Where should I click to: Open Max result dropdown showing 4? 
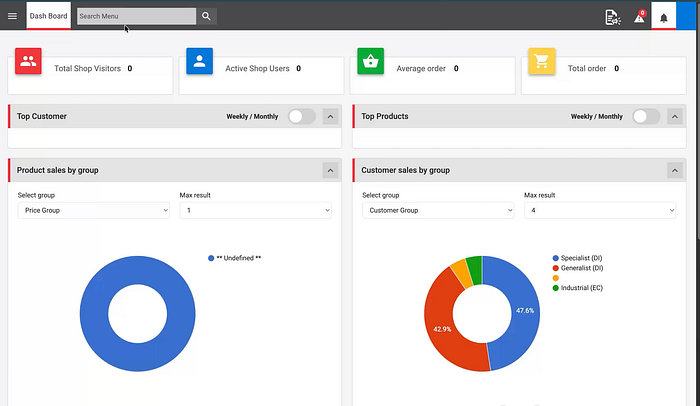(600, 210)
